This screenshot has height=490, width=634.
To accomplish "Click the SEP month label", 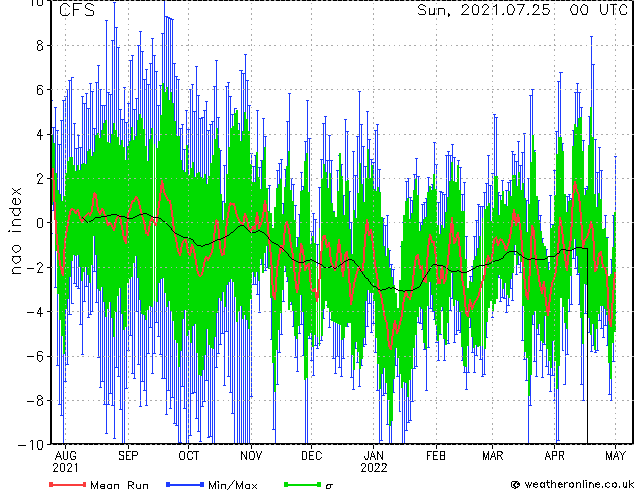I will 128,456.
